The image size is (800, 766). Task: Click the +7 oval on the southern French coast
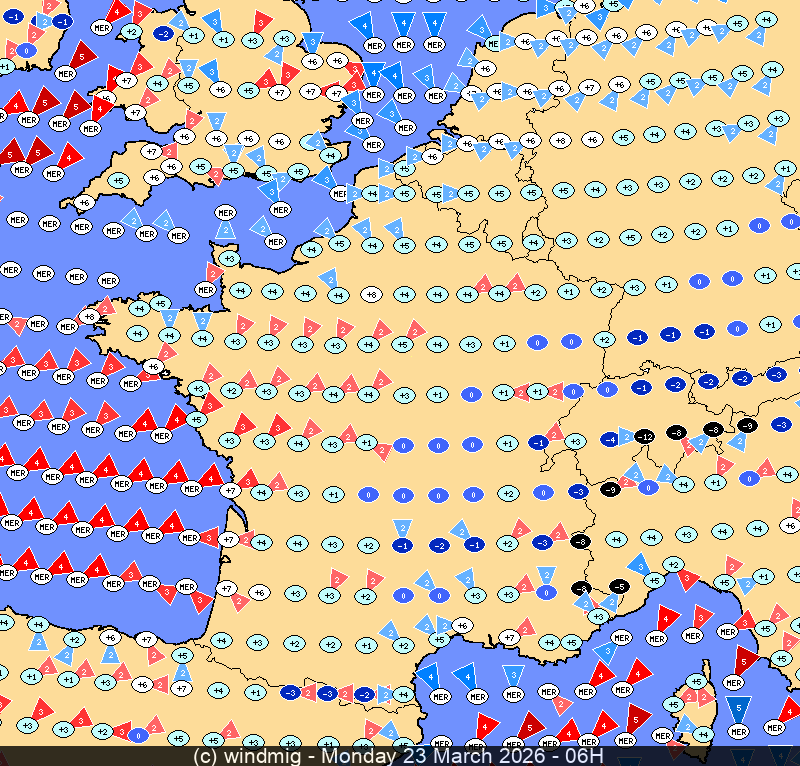509,636
